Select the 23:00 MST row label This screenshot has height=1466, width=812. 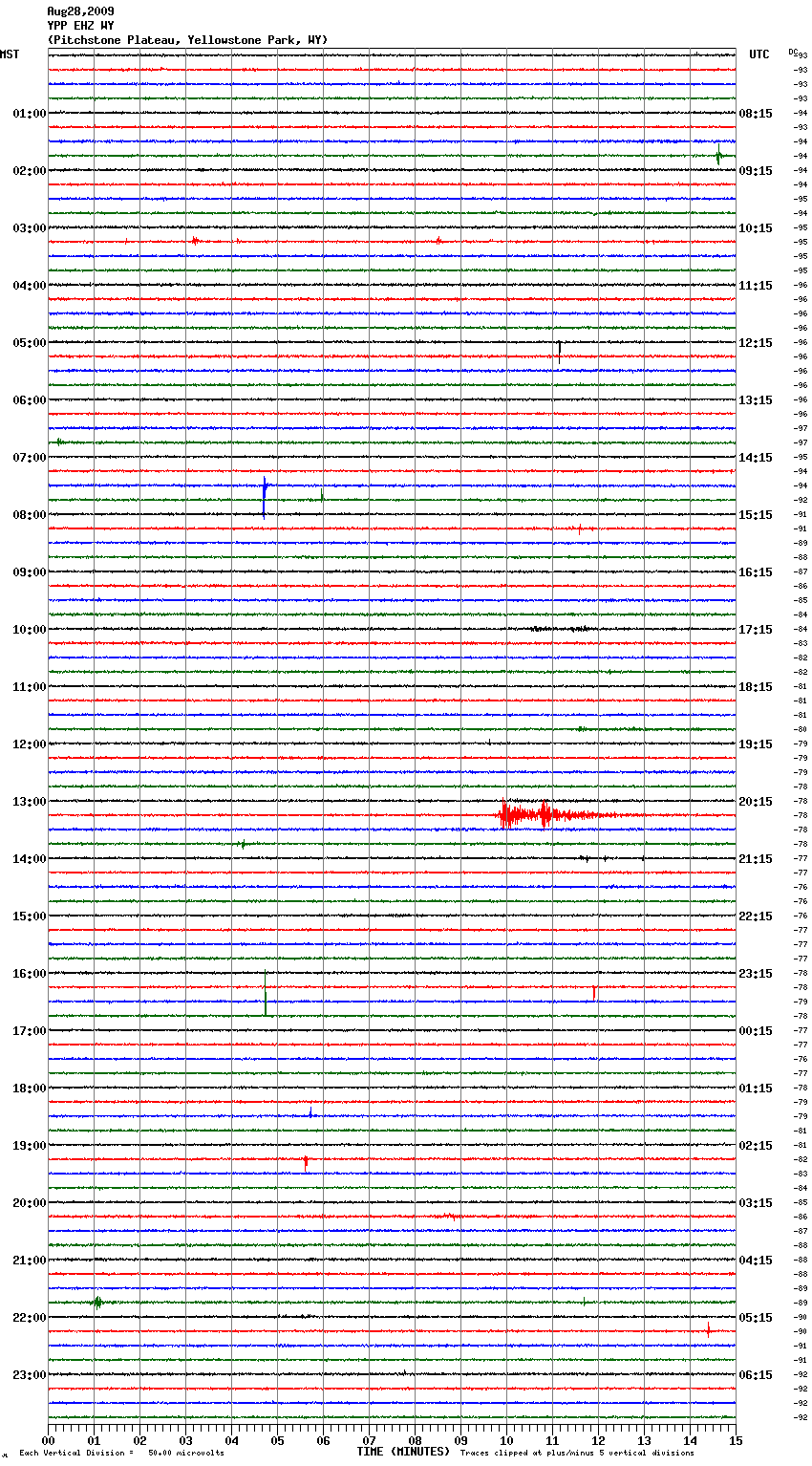click(30, 1375)
